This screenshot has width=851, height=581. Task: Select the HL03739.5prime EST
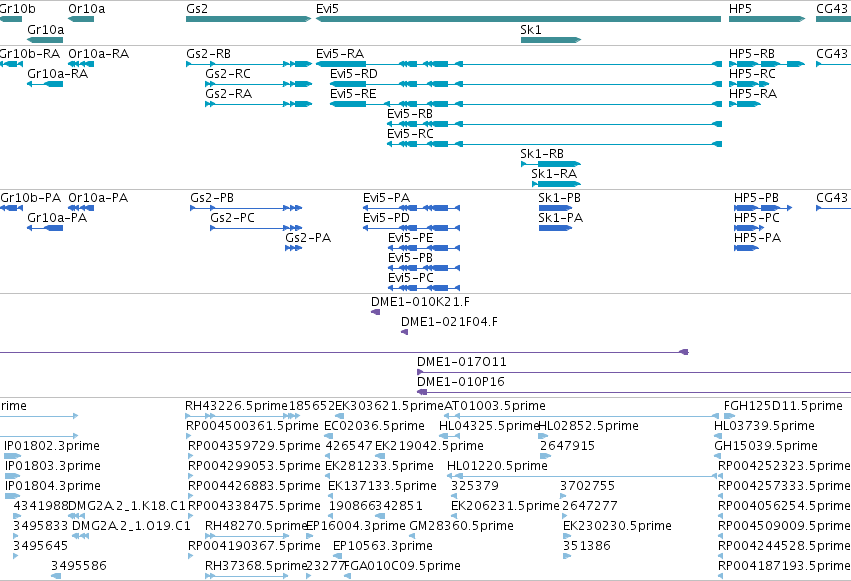716,436
